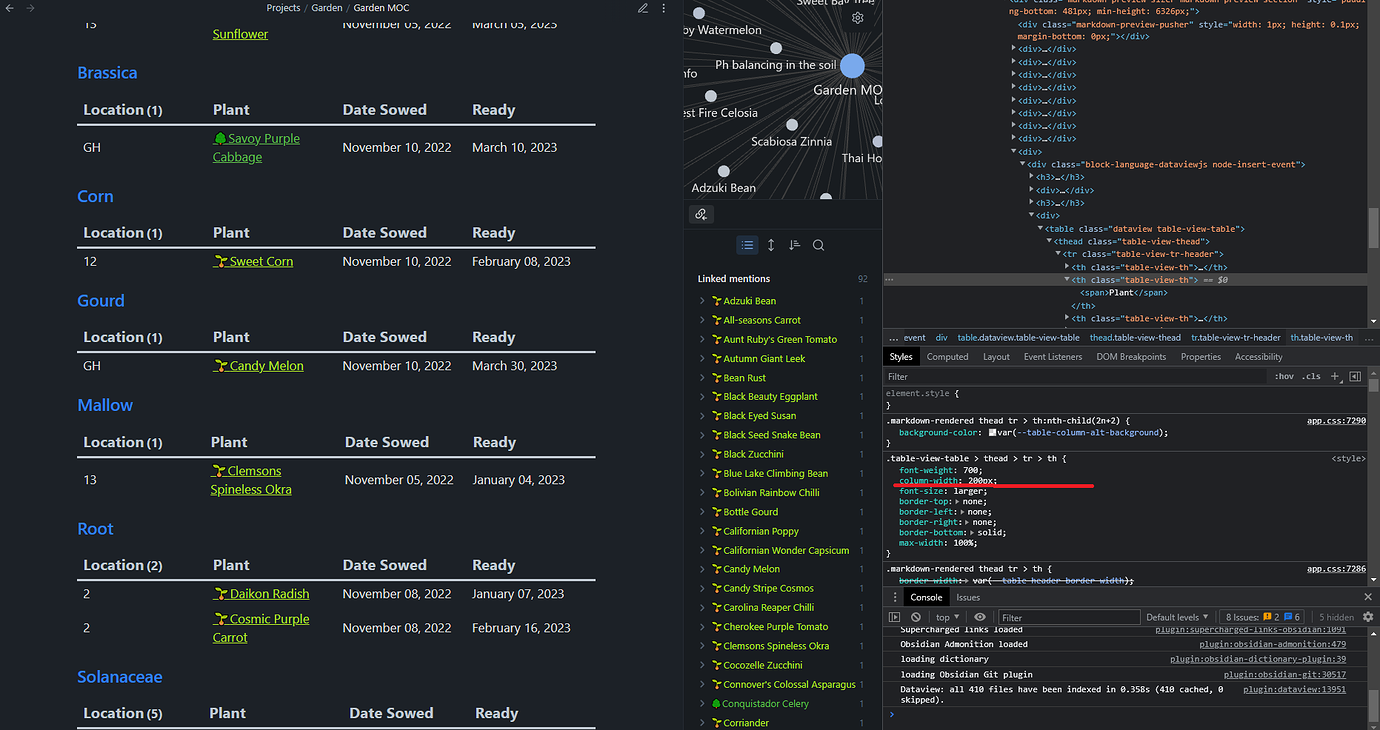Open graph view settings gear
The height and width of the screenshot is (730, 1380).
(x=858, y=18)
